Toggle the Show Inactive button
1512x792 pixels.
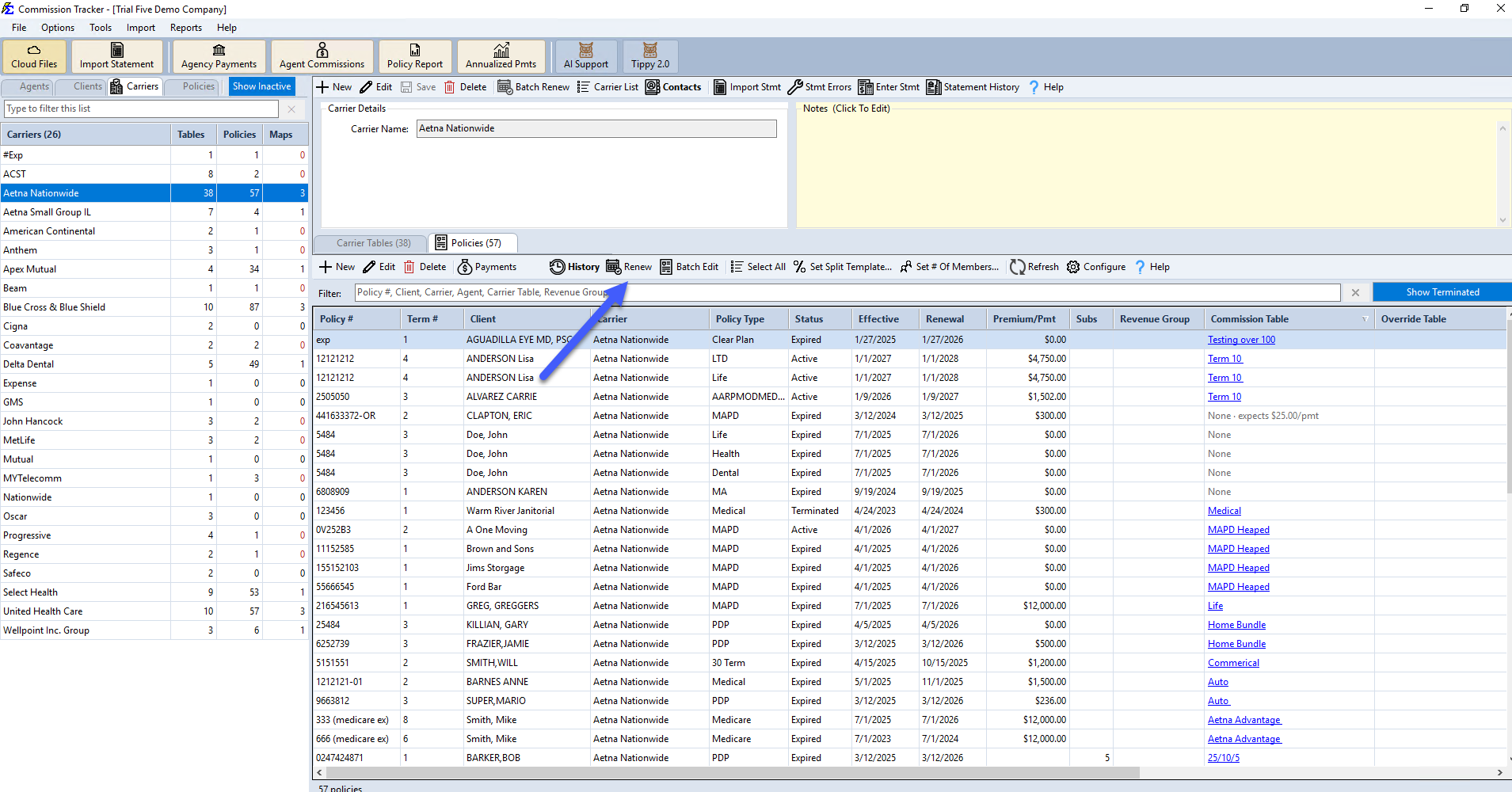[x=261, y=86]
